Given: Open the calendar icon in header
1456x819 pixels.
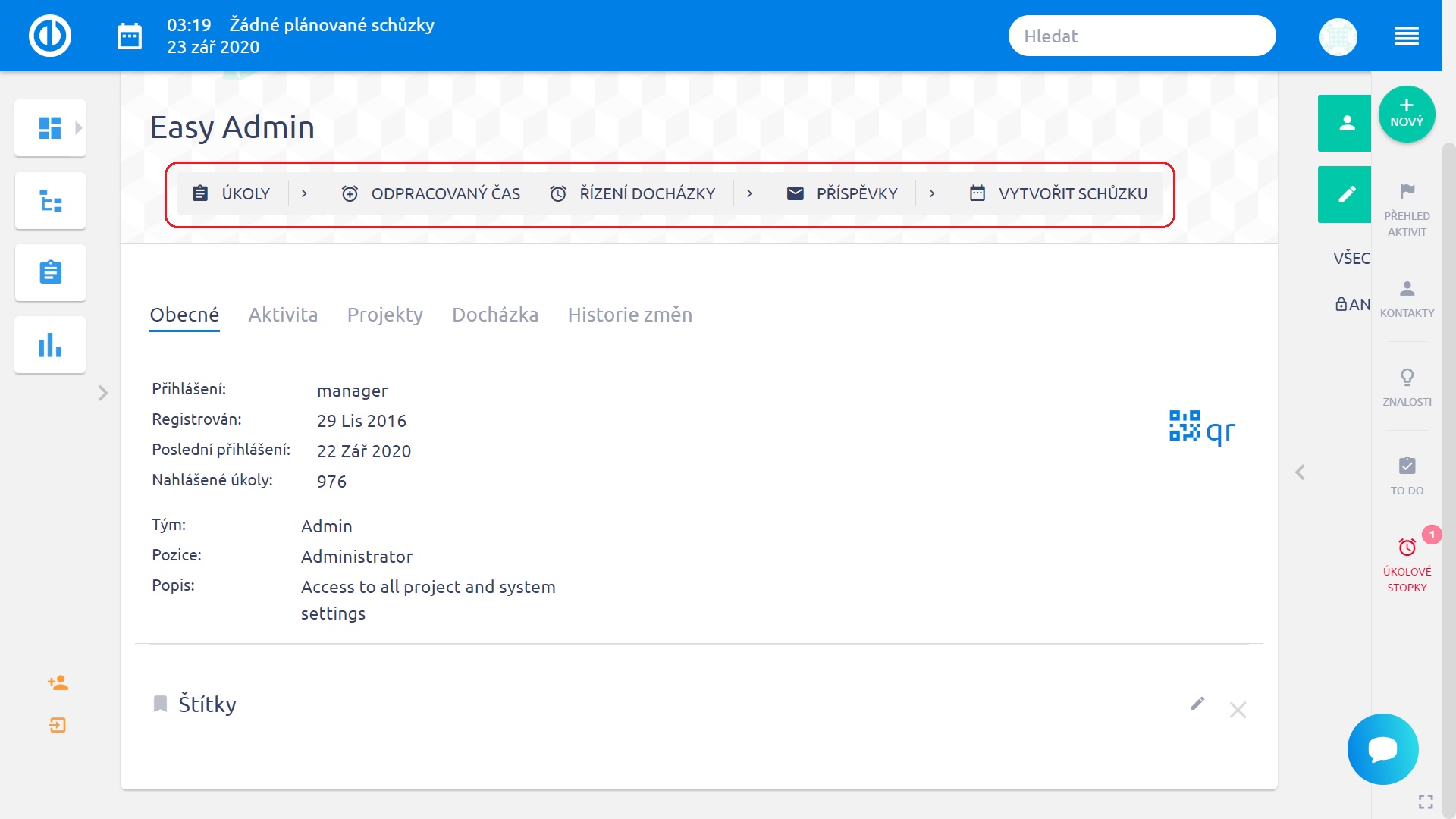Looking at the screenshot, I should (x=130, y=36).
